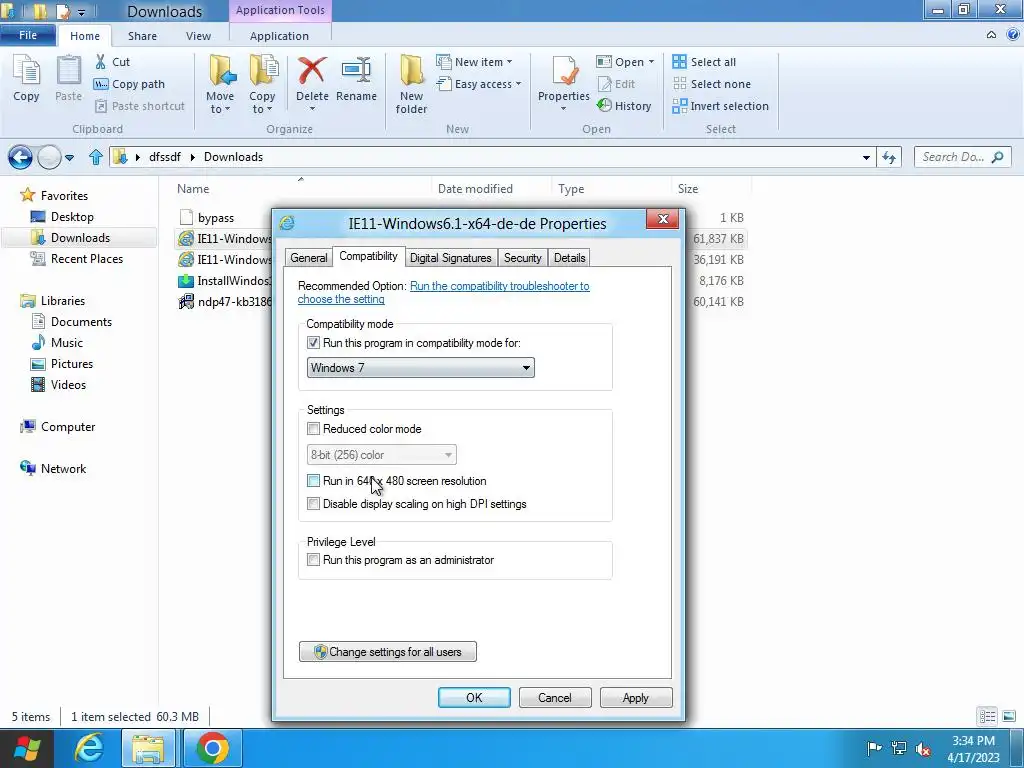Open address bar history dropdown arrow
The image size is (1024, 768).
(866, 157)
